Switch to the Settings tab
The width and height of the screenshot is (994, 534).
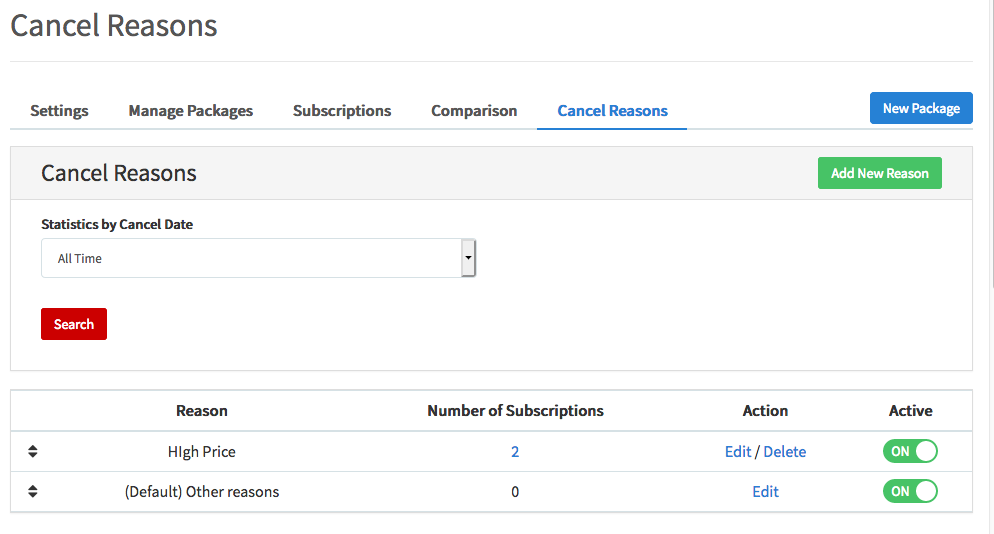click(x=59, y=111)
